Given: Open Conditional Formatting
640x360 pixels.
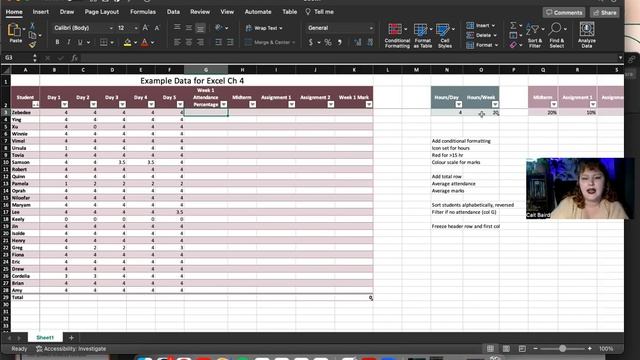Looking at the screenshot, I should pyautogui.click(x=397, y=36).
